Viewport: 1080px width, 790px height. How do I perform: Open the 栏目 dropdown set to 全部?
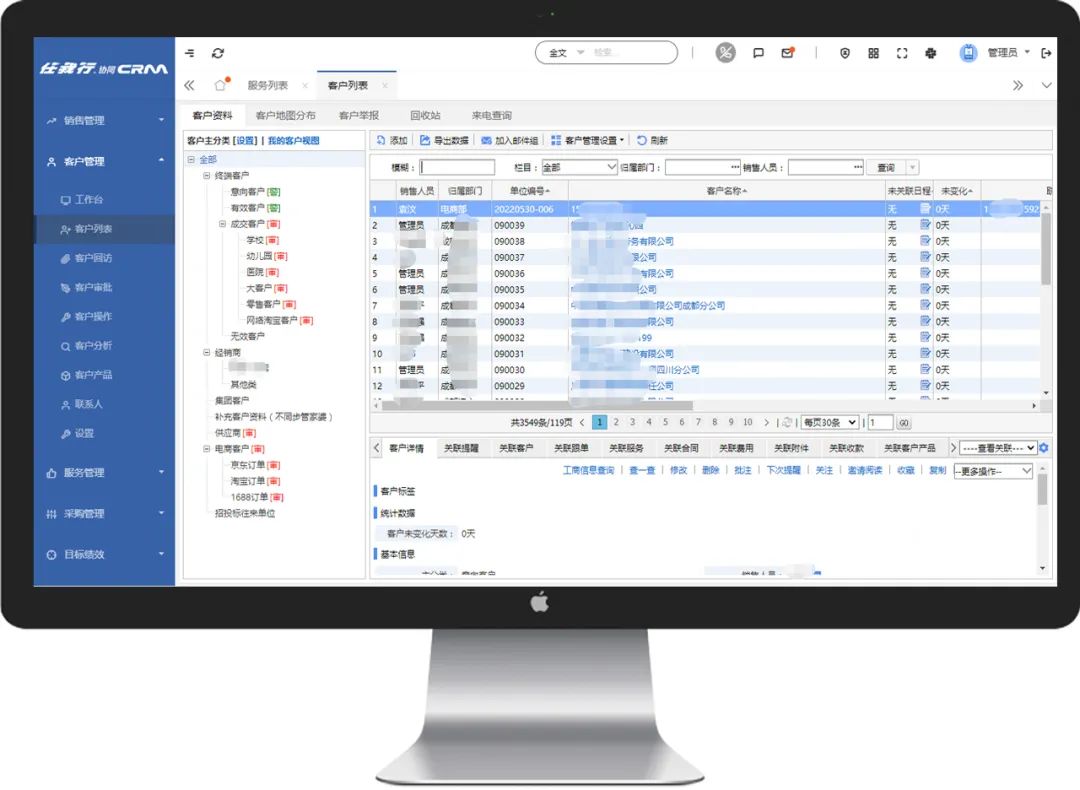tap(579, 168)
